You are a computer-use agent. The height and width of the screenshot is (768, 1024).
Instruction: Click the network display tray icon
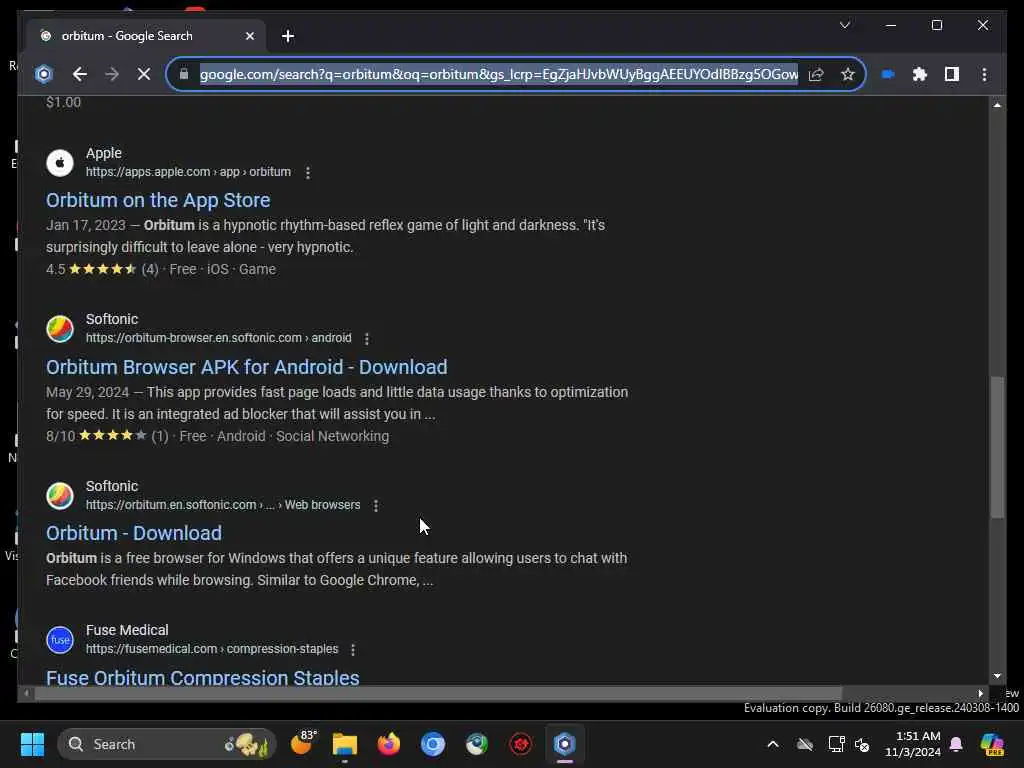point(836,744)
